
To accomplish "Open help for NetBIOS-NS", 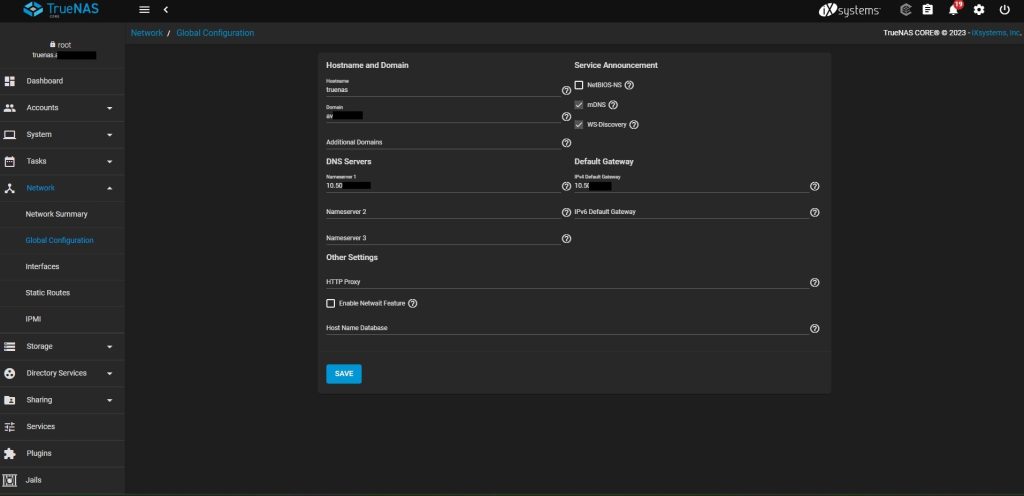I will (x=630, y=85).
